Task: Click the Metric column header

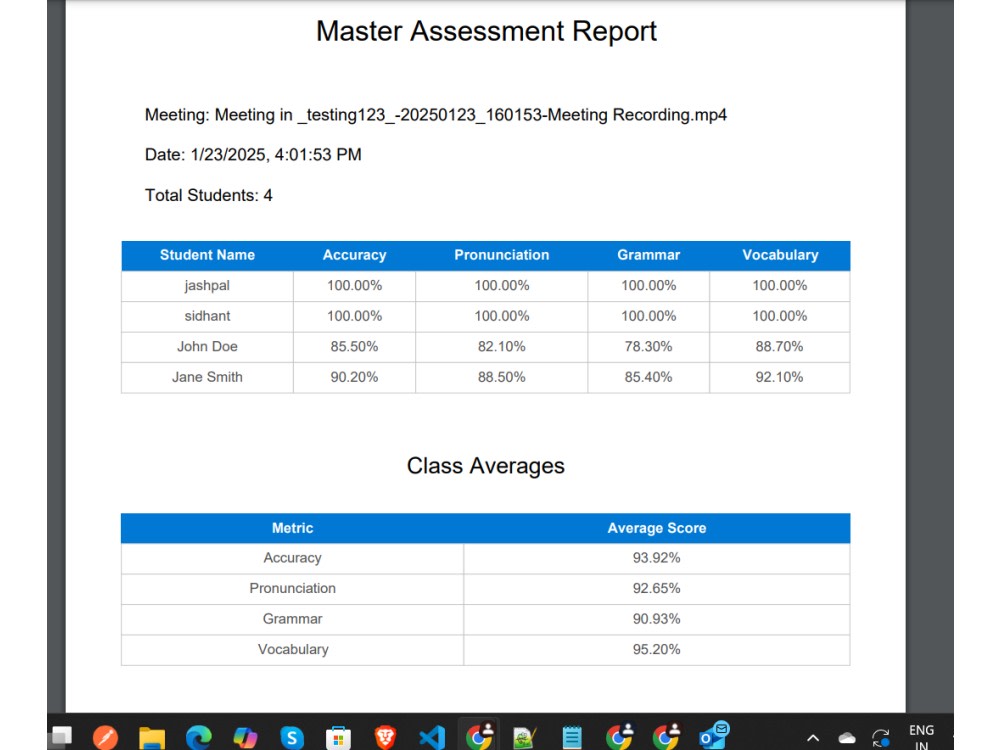Action: click(292, 528)
